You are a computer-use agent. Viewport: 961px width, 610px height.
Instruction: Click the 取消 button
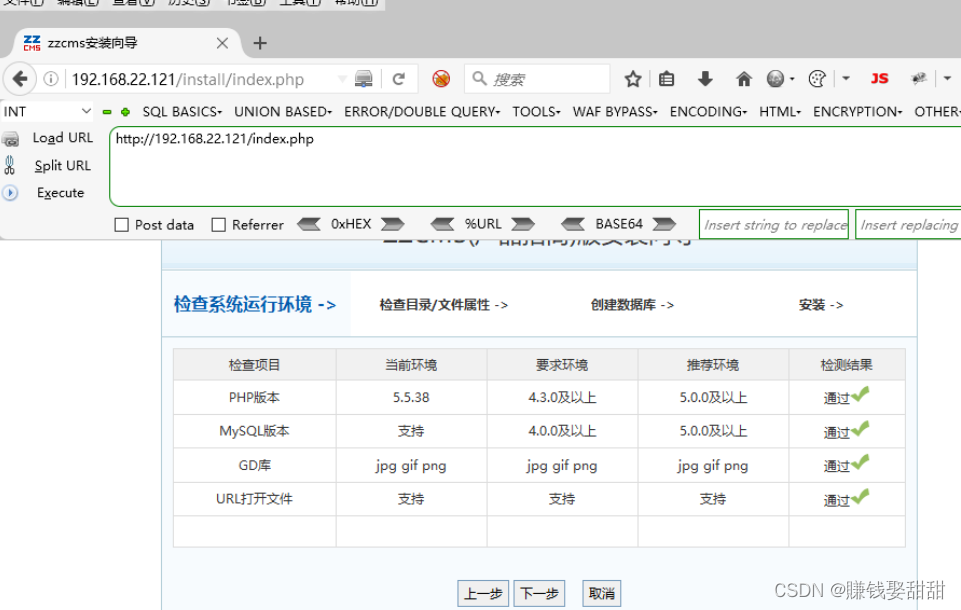pos(601,593)
